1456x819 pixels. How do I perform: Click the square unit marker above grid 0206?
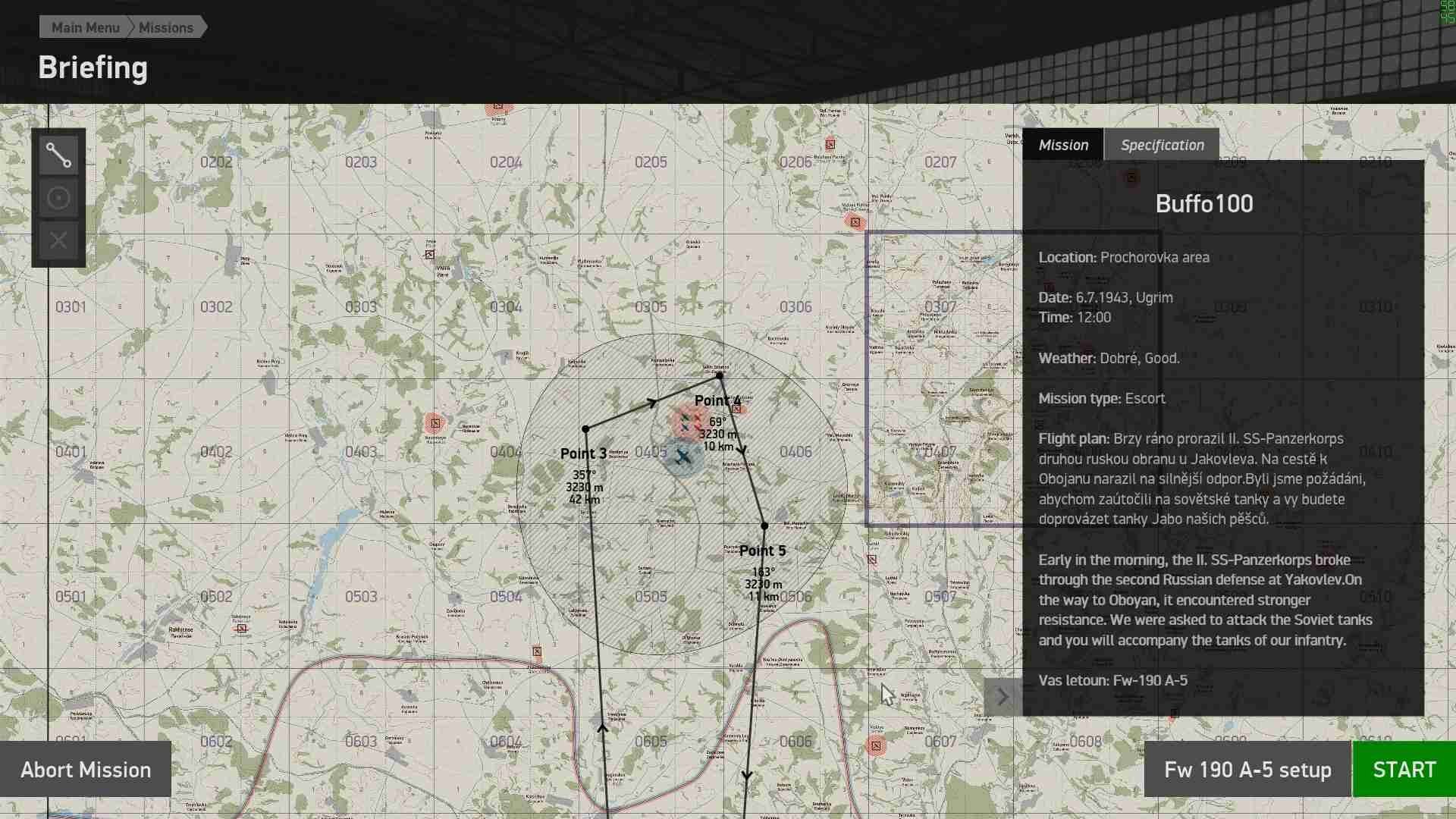pos(830,144)
